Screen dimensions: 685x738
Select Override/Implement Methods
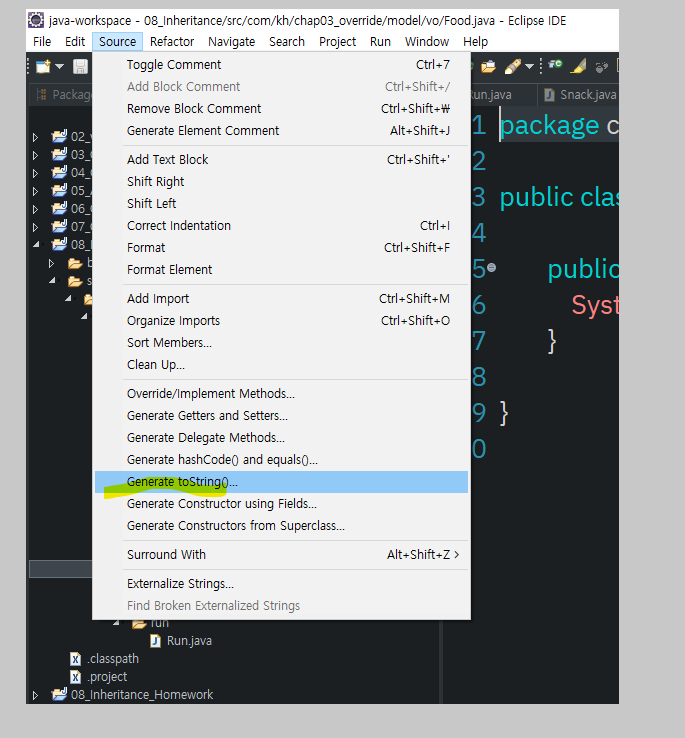coord(281,394)
